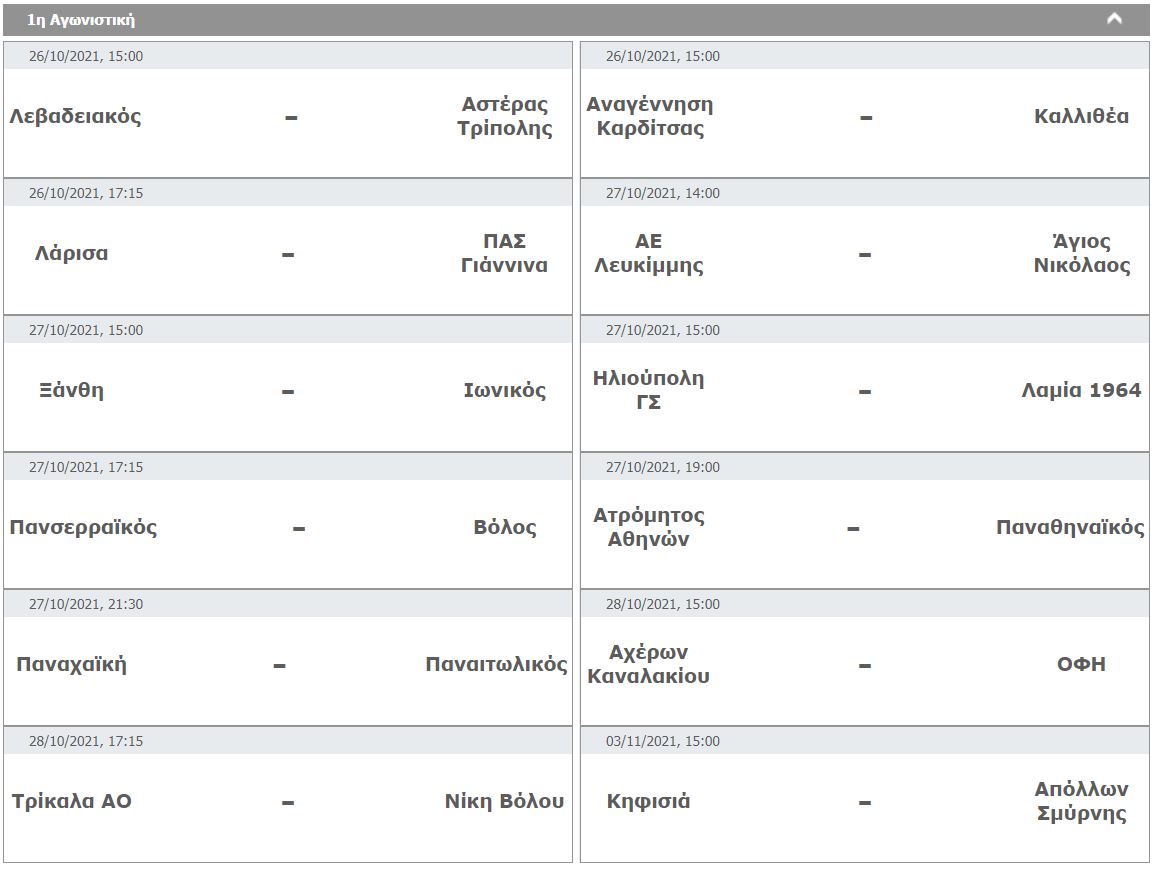Click the Καλλιθέα team name

pos(1081,116)
